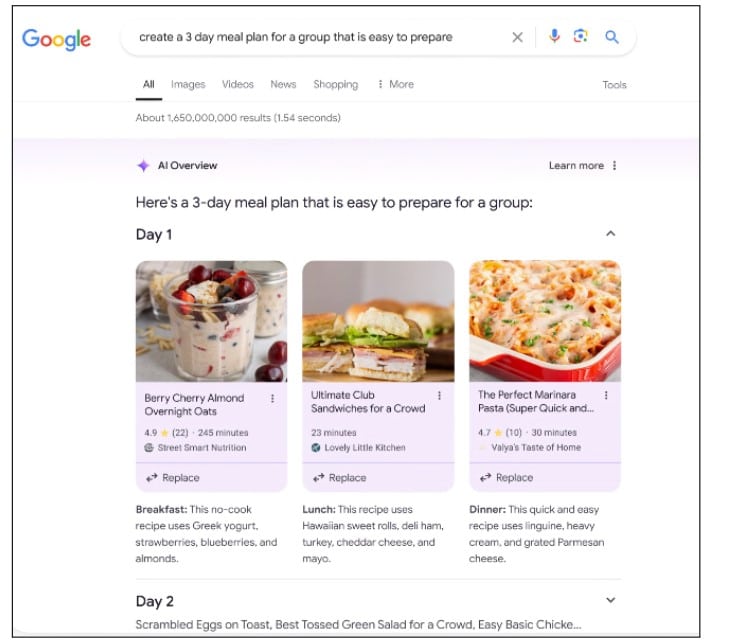This screenshot has height=642, width=734.
Task: Switch to the Videos tab
Action: point(238,84)
